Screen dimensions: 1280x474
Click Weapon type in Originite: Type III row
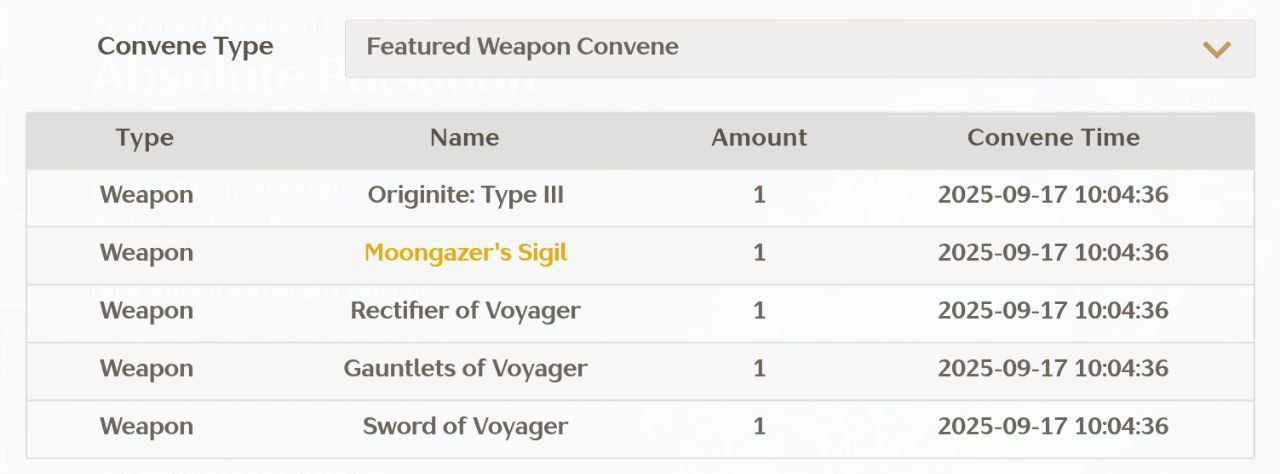(x=146, y=195)
